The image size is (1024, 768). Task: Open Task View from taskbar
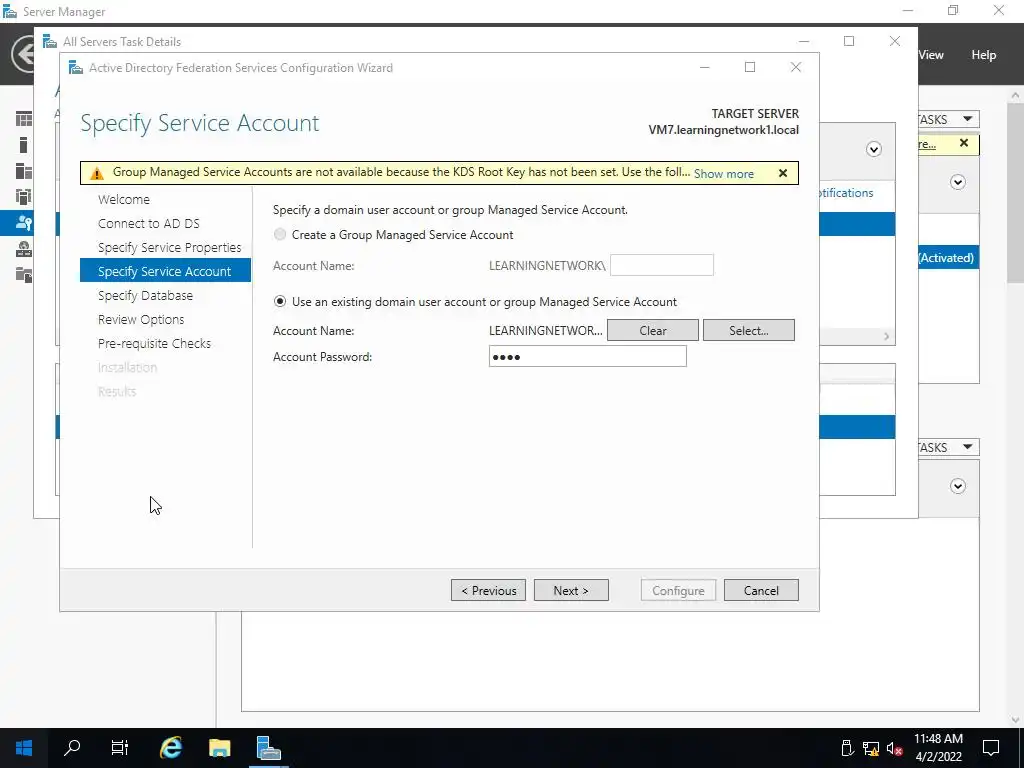coord(120,748)
